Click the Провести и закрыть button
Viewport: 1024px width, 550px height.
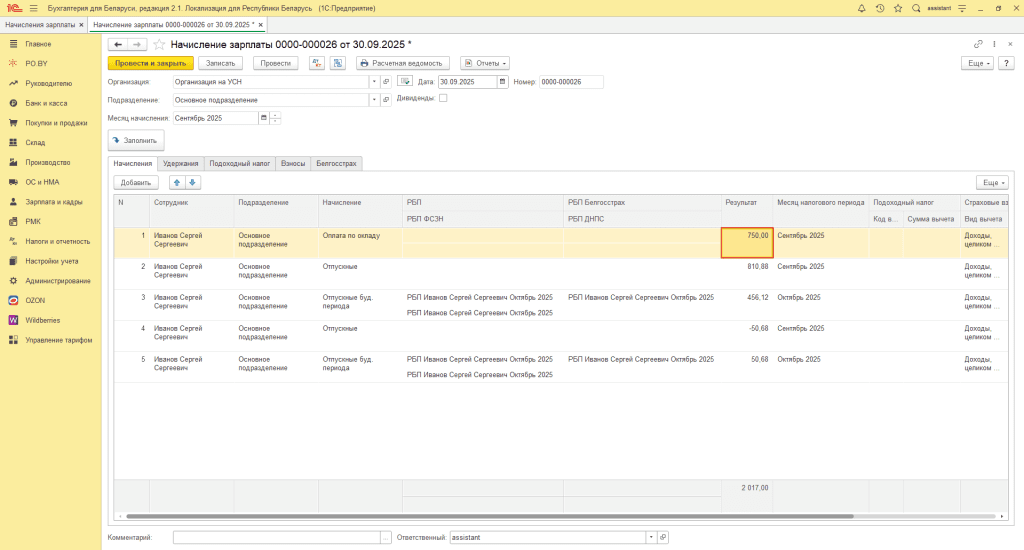150,63
